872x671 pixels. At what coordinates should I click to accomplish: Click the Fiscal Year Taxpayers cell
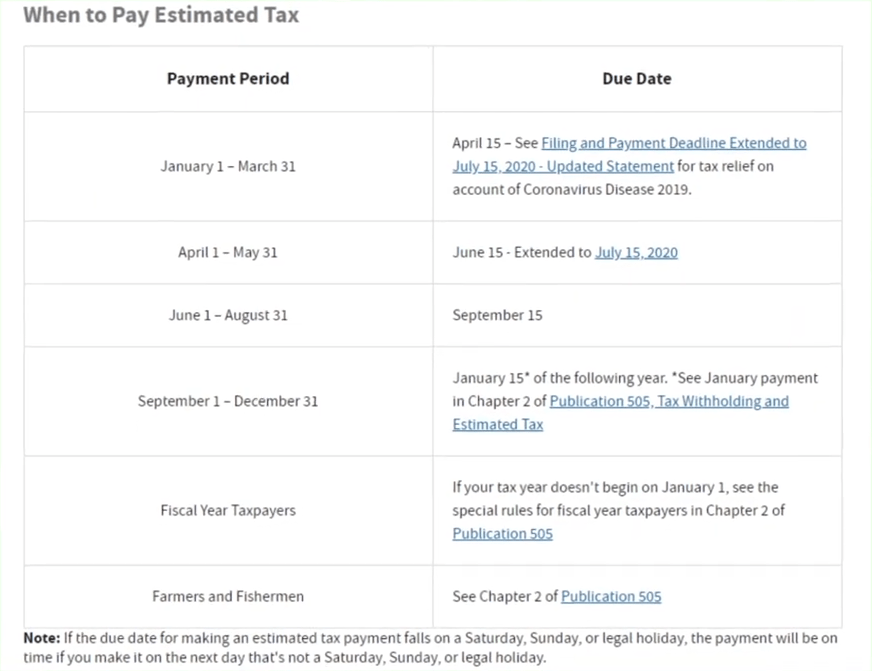coord(228,510)
